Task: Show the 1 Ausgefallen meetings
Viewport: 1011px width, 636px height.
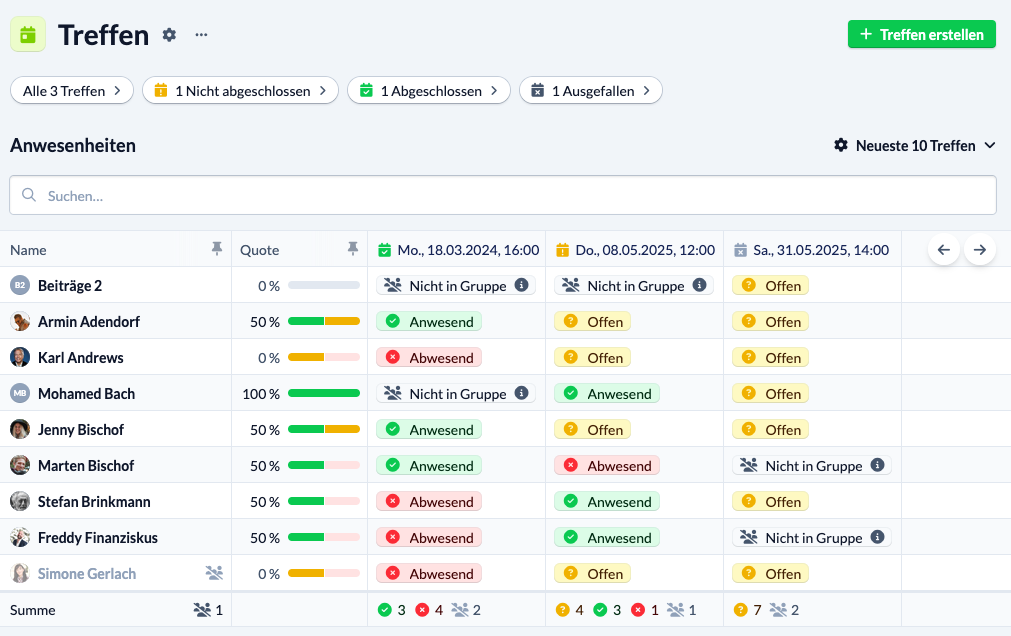Action: coord(591,90)
